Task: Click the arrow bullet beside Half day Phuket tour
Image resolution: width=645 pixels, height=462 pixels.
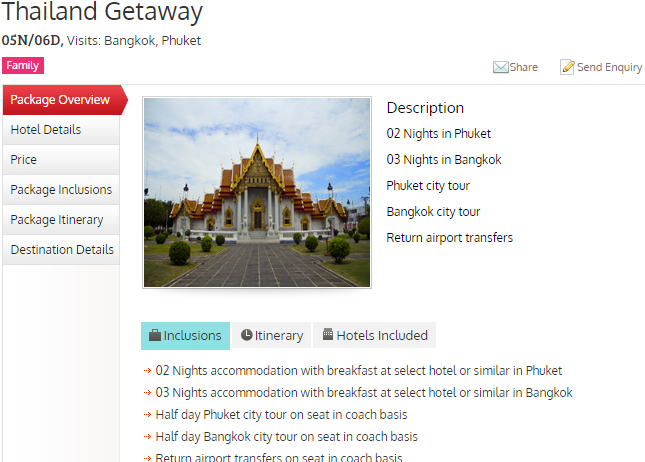Action: click(x=147, y=415)
